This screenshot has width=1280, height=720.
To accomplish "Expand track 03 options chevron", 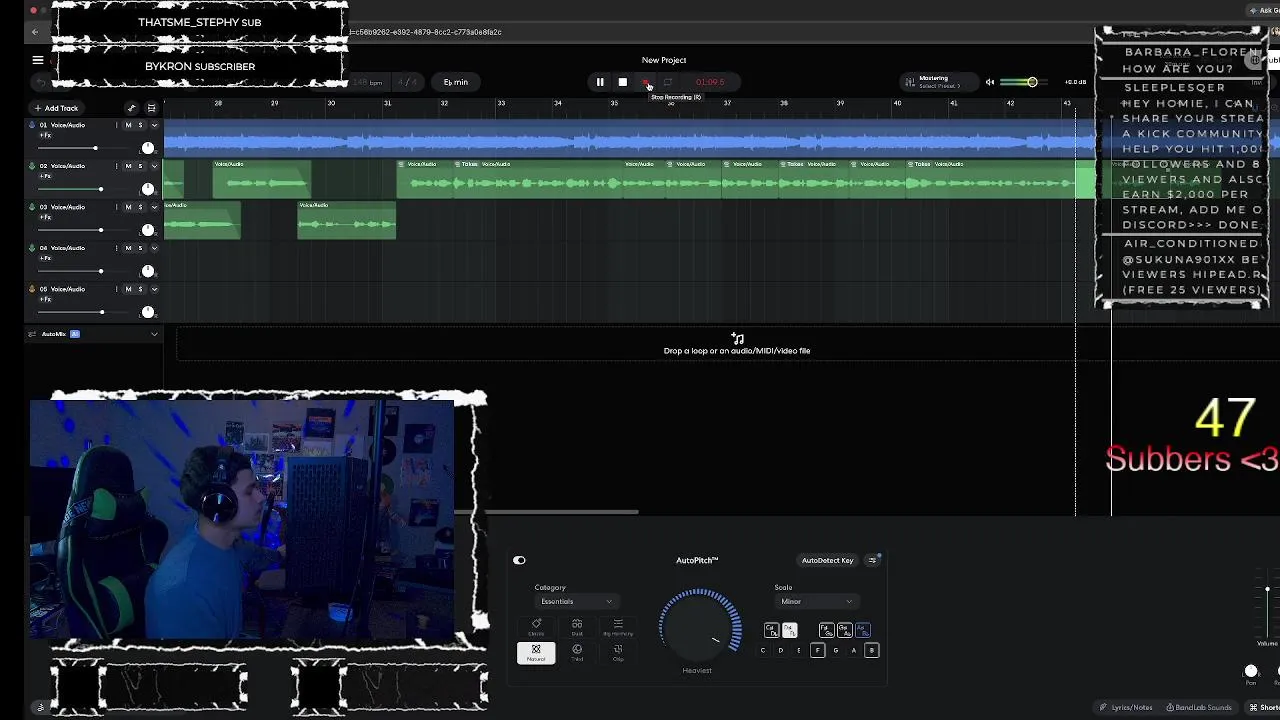I will tap(154, 207).
